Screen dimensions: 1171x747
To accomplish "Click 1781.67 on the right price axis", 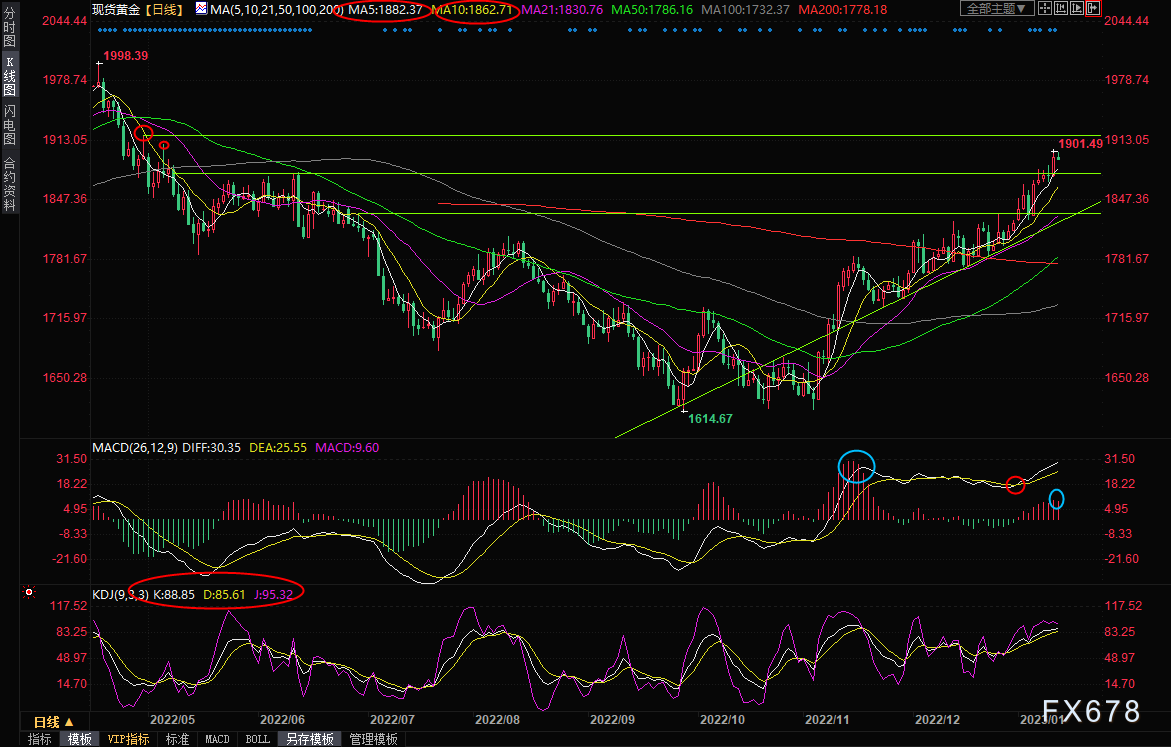I will click(x=1127, y=258).
